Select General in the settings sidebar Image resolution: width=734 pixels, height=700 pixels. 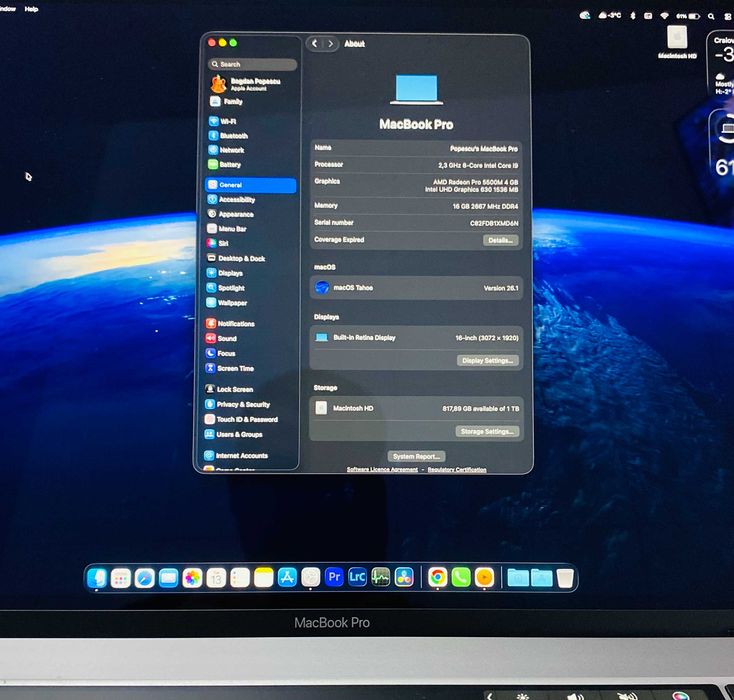pos(251,185)
